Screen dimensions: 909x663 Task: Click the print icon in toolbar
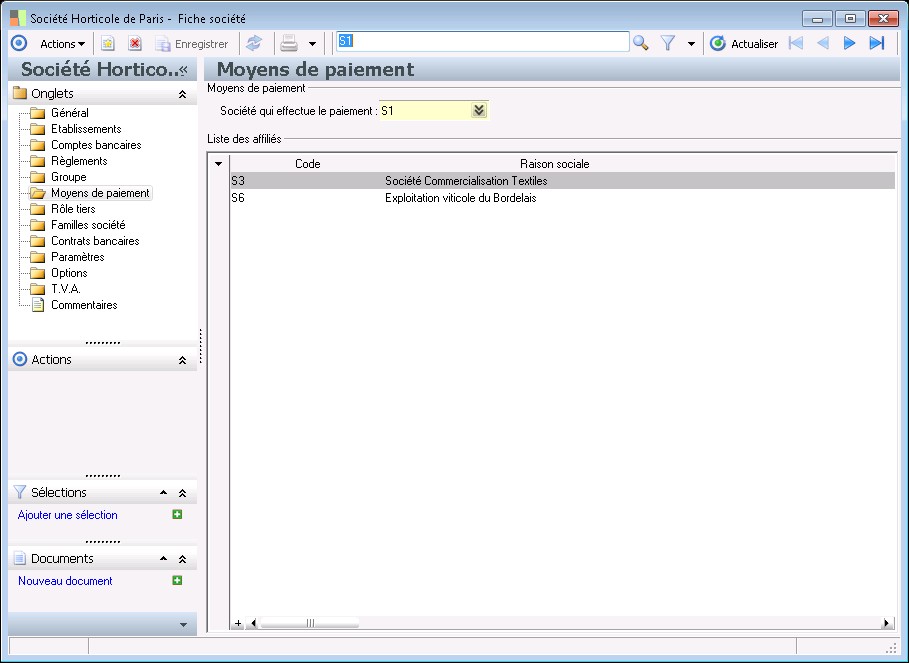click(289, 43)
